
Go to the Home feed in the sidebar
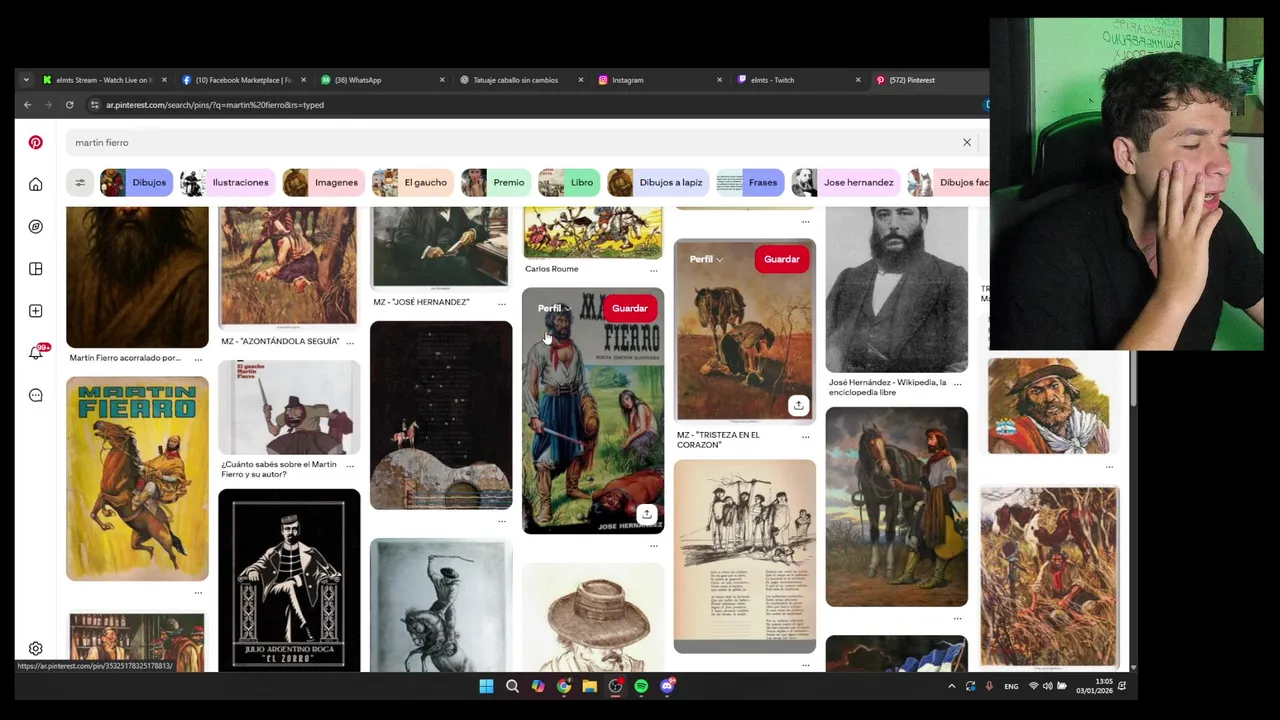click(x=35, y=184)
